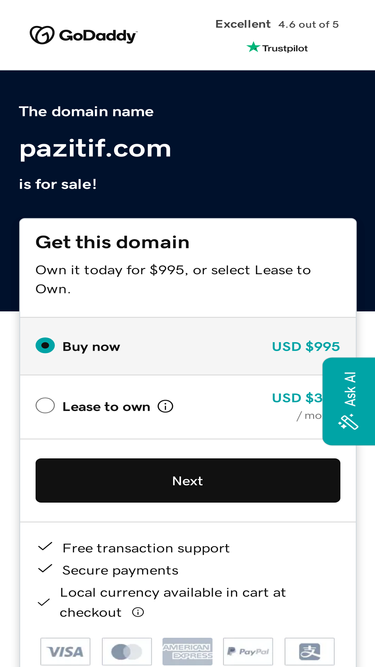Click the Alipay payment icon
375x667 pixels.
pos(310,651)
